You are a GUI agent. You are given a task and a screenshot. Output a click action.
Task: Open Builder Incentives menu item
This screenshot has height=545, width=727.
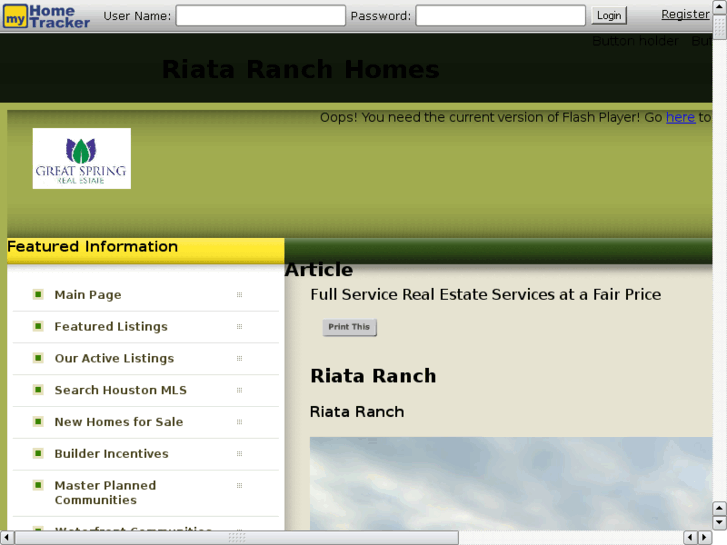111,454
